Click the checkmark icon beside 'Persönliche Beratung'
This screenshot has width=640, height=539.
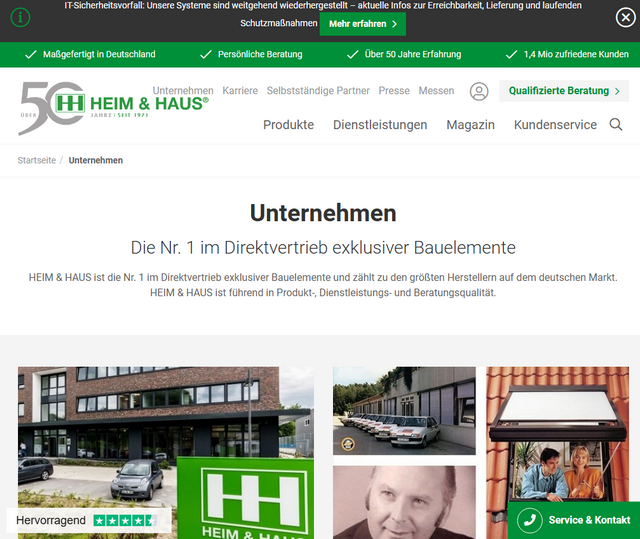click(206, 54)
